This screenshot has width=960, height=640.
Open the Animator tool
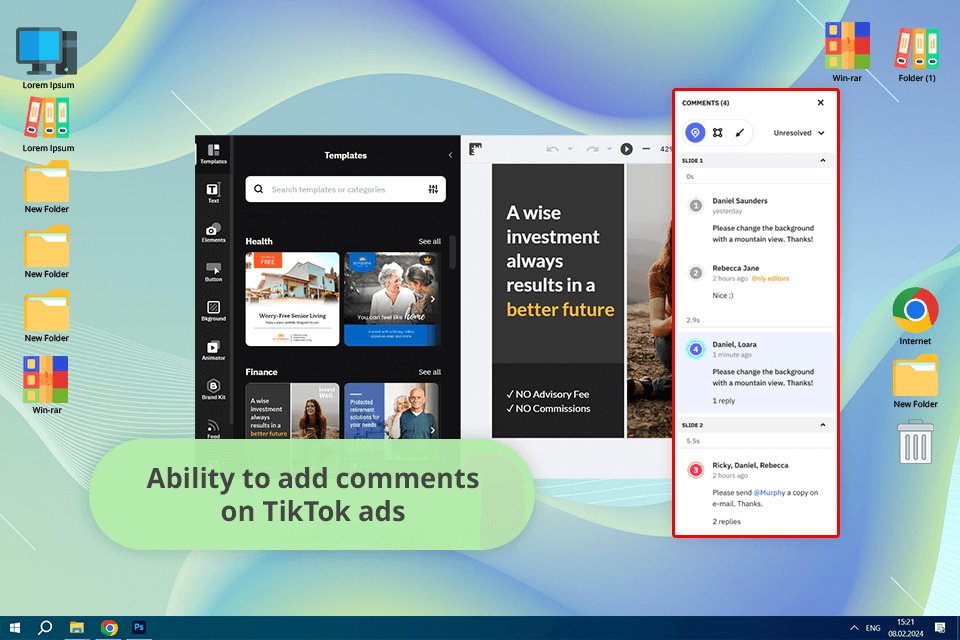coord(213,349)
